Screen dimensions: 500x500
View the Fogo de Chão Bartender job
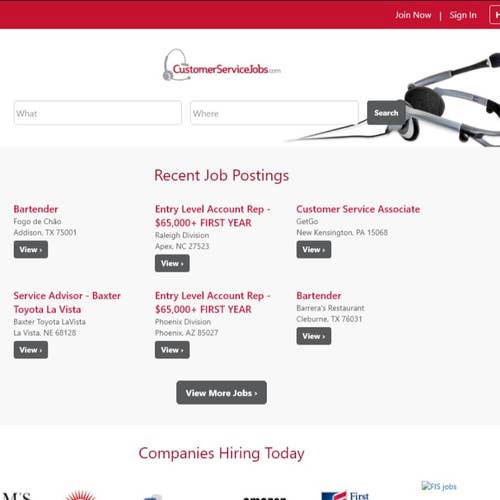[x=31, y=249]
